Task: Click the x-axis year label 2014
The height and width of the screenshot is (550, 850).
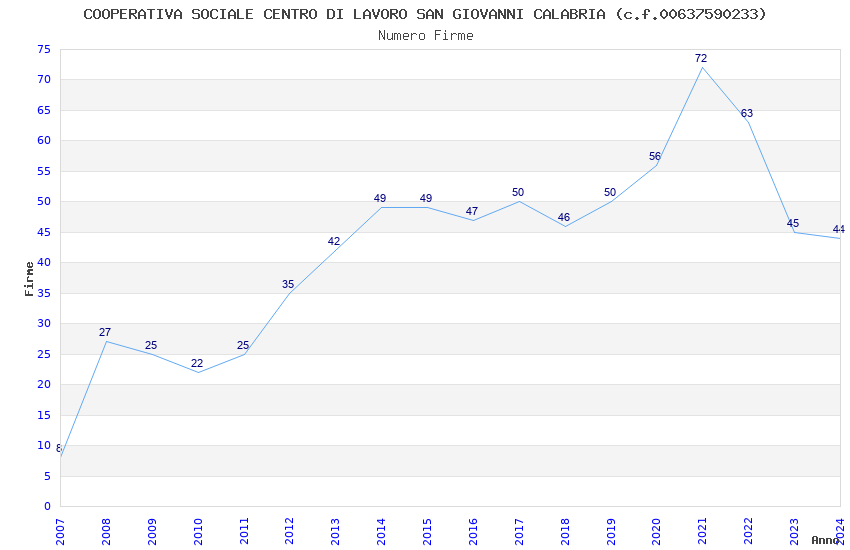Action: tap(382, 532)
